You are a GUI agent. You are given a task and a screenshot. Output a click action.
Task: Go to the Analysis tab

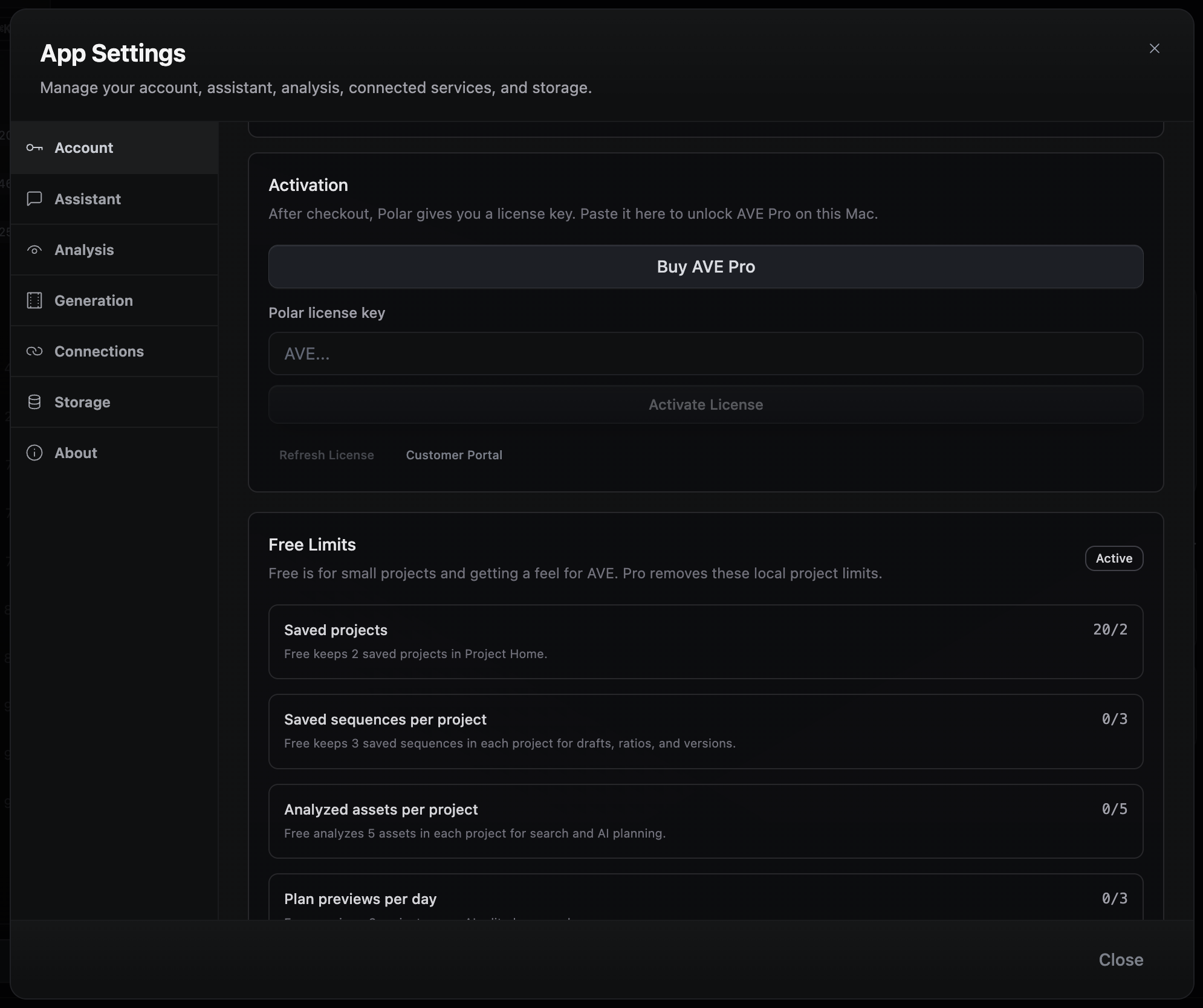[x=114, y=250]
